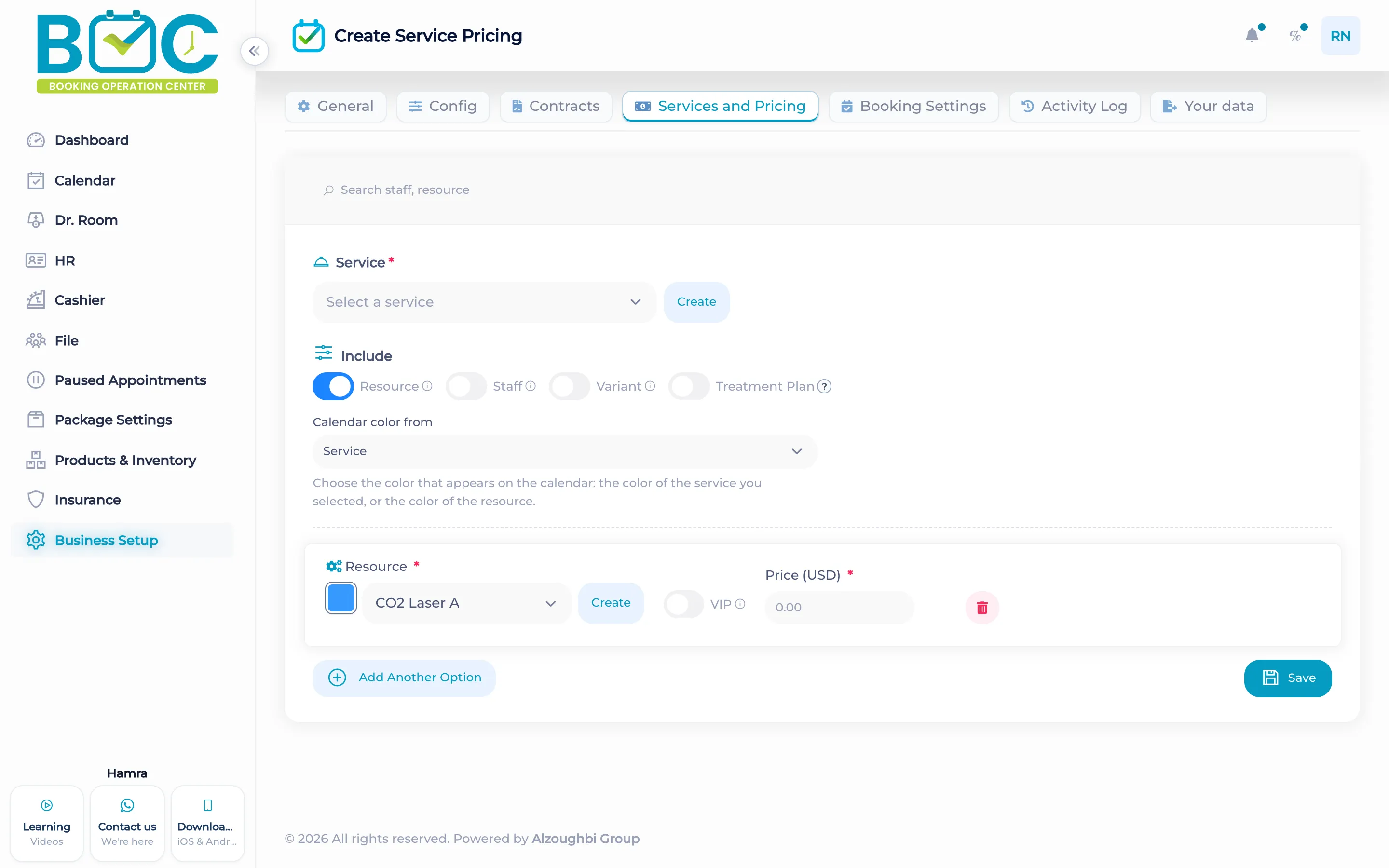Enable the Staff include toggle
This screenshot has width=1389, height=868.
466,386
